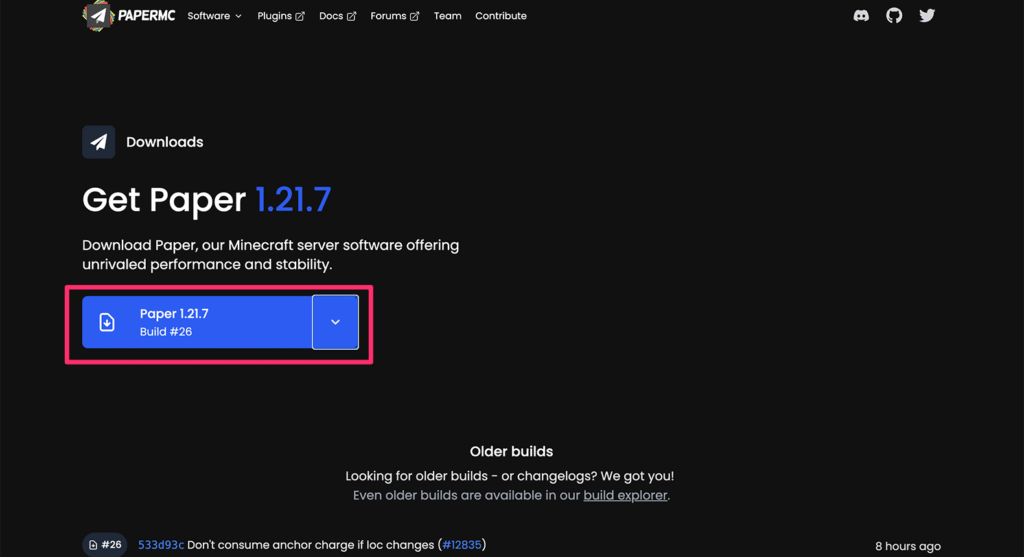This screenshot has height=557, width=1024.
Task: Go to the Contribute page
Action: (501, 16)
